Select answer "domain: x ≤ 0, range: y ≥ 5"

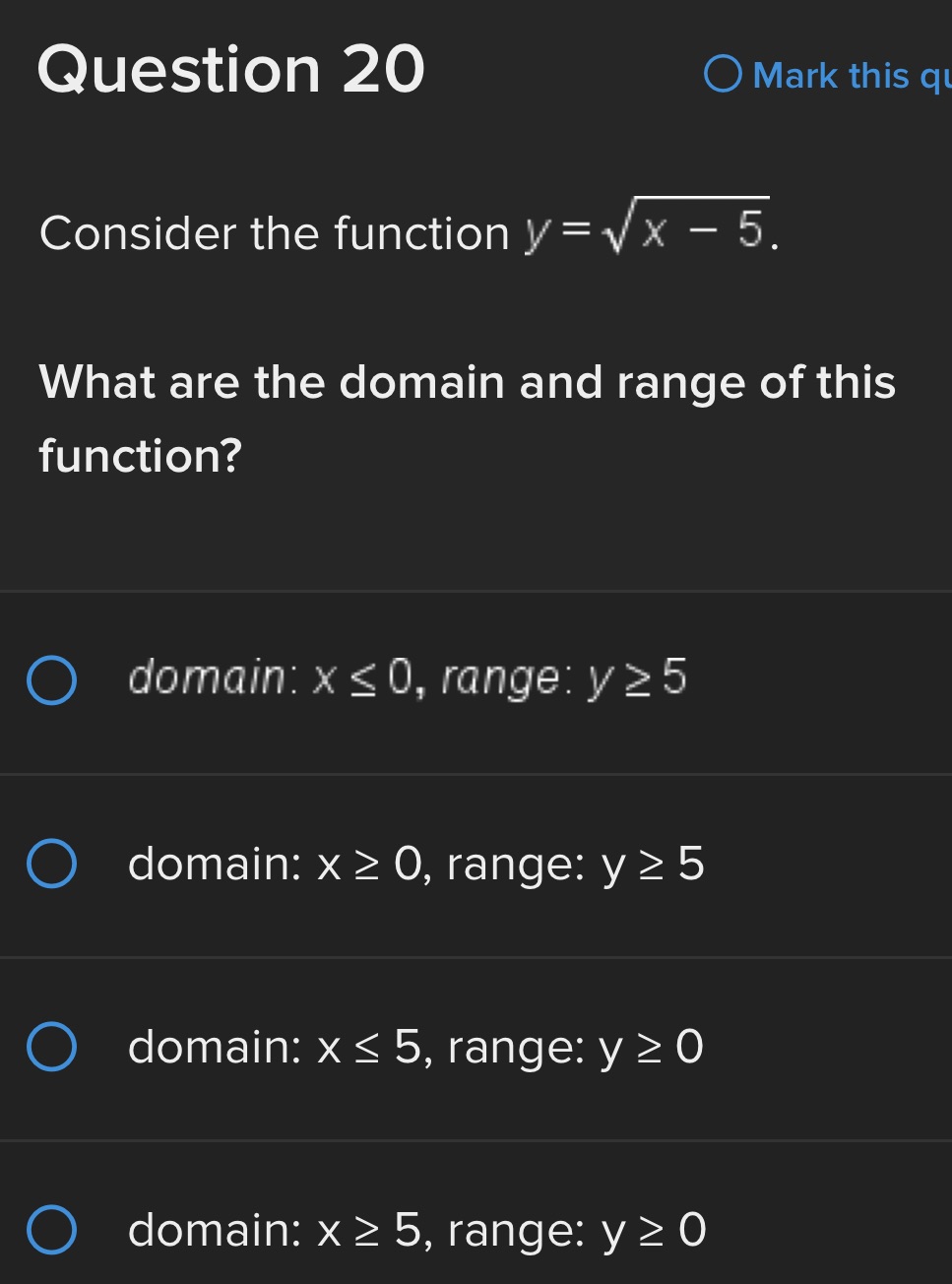click(408, 678)
